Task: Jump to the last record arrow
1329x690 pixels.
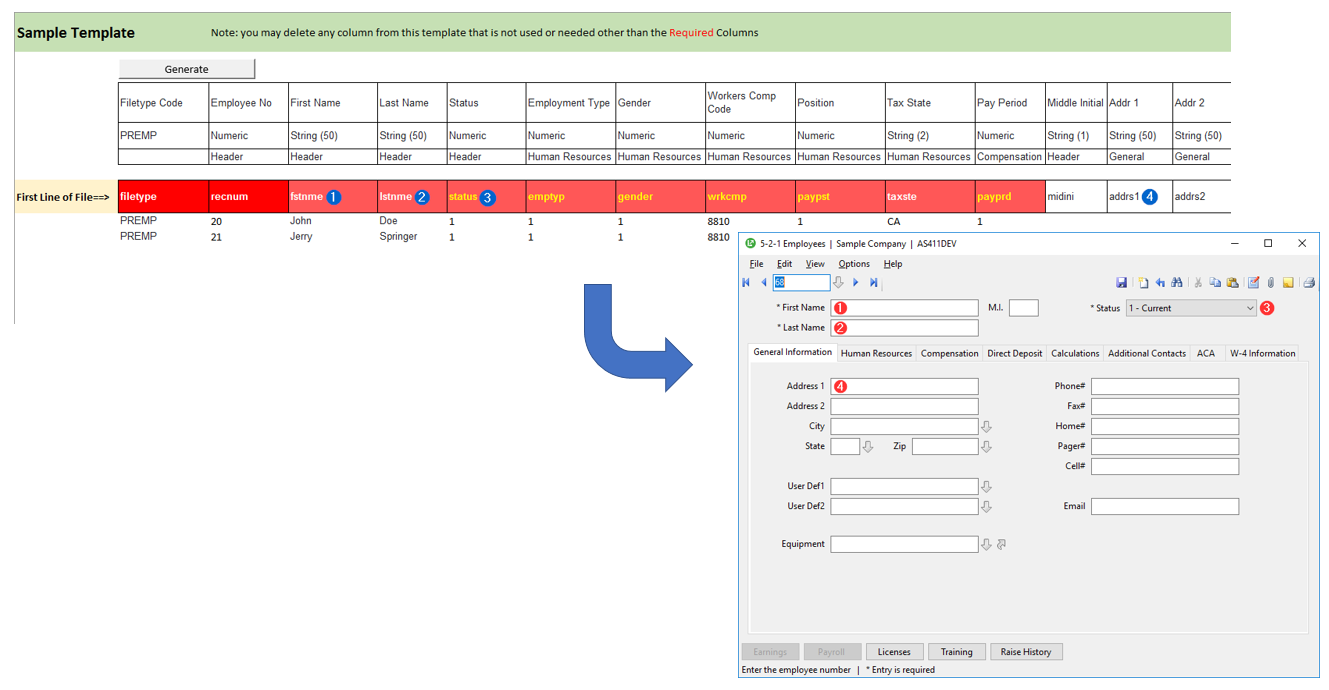Action: (873, 283)
